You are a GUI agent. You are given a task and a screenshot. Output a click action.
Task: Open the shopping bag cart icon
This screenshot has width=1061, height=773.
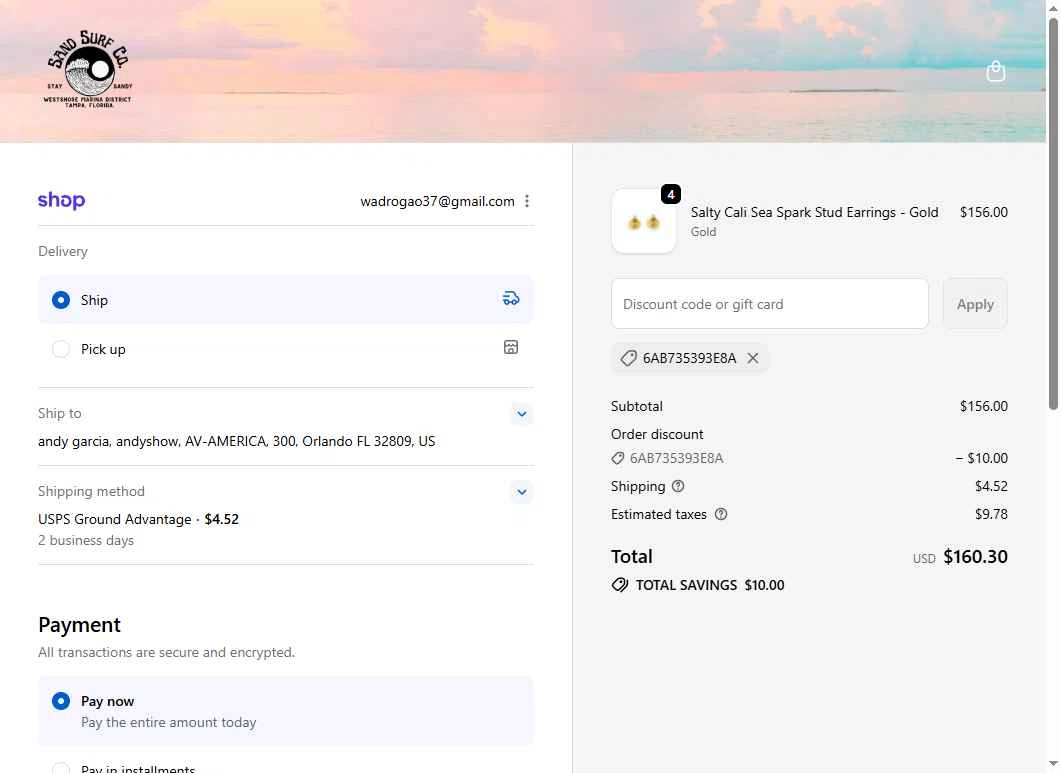(995, 71)
